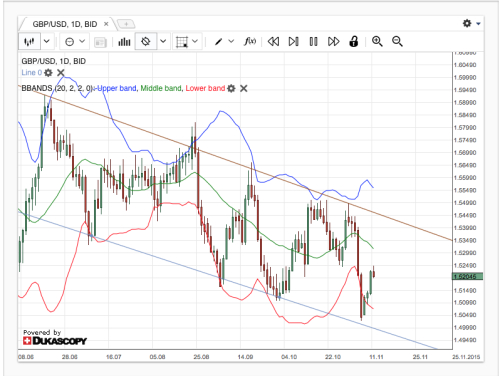
Task: Select the pencil drawing tool
Action: point(219,42)
